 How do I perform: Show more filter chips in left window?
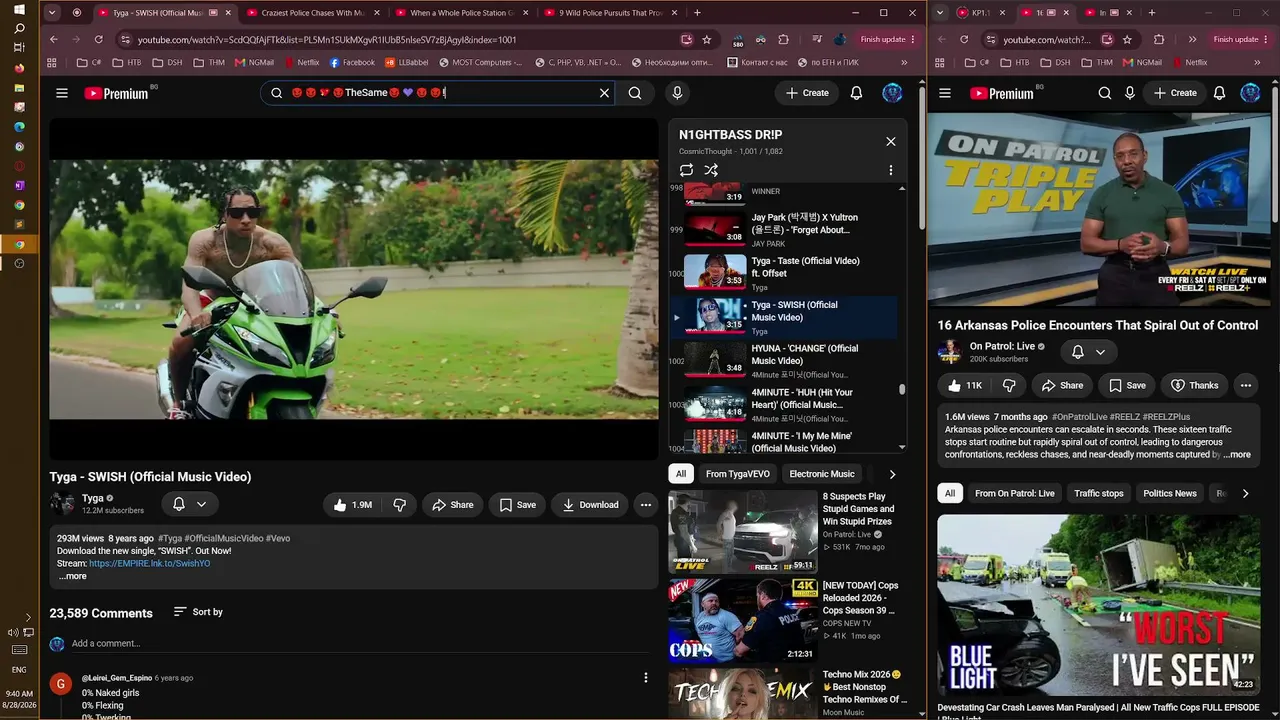(x=892, y=474)
